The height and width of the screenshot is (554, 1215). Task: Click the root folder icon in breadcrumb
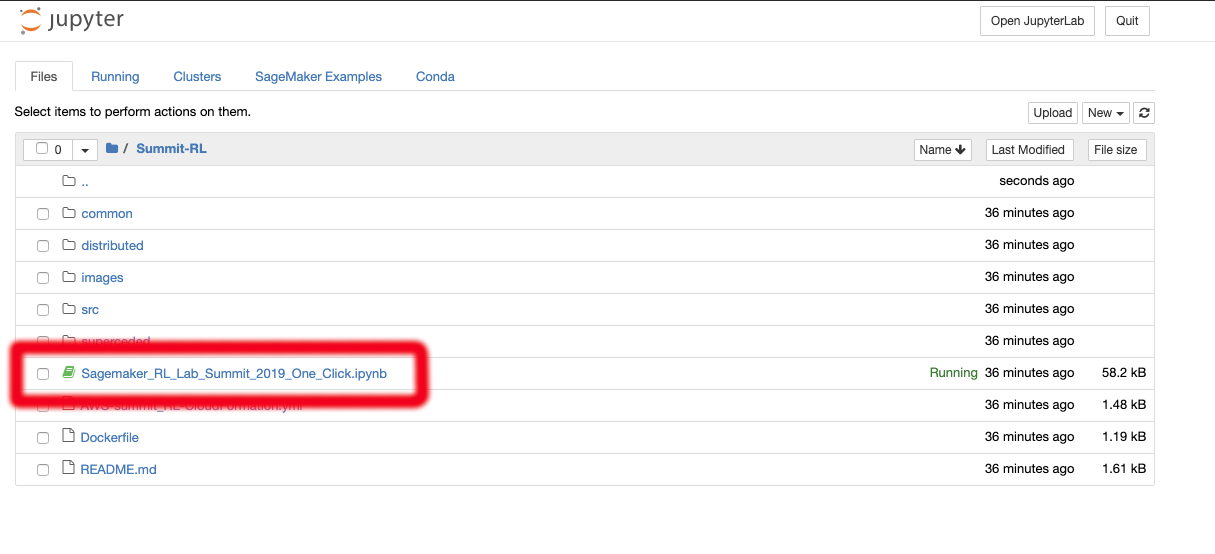[x=112, y=149]
